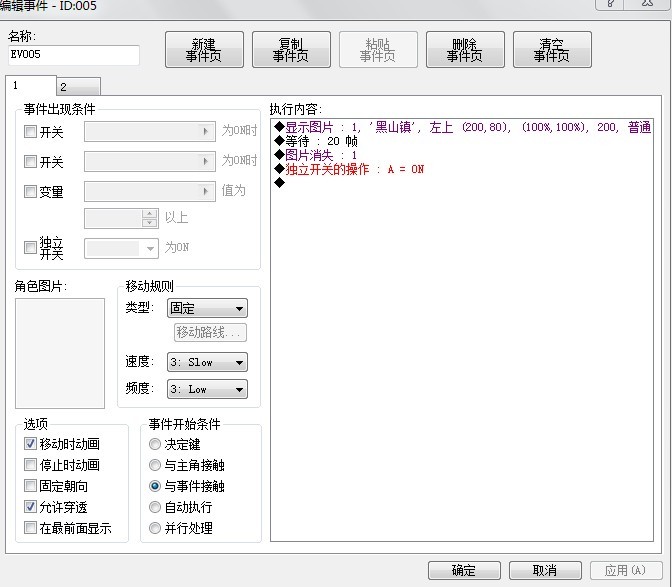Select event page tab 1
Image resolution: width=672 pixels, height=587 pixels.
31,85
